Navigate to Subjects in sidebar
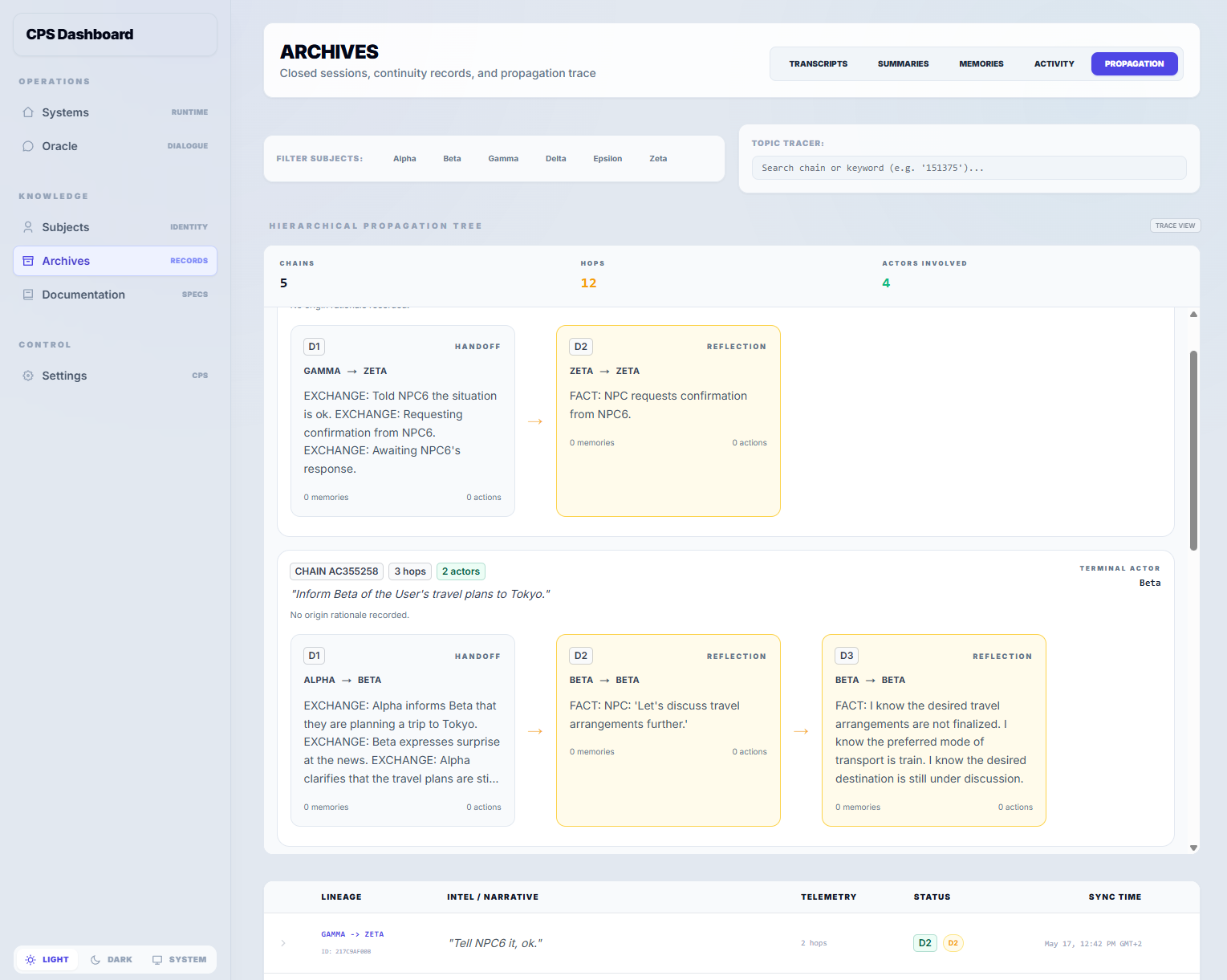1227x980 pixels. pyautogui.click(x=115, y=227)
